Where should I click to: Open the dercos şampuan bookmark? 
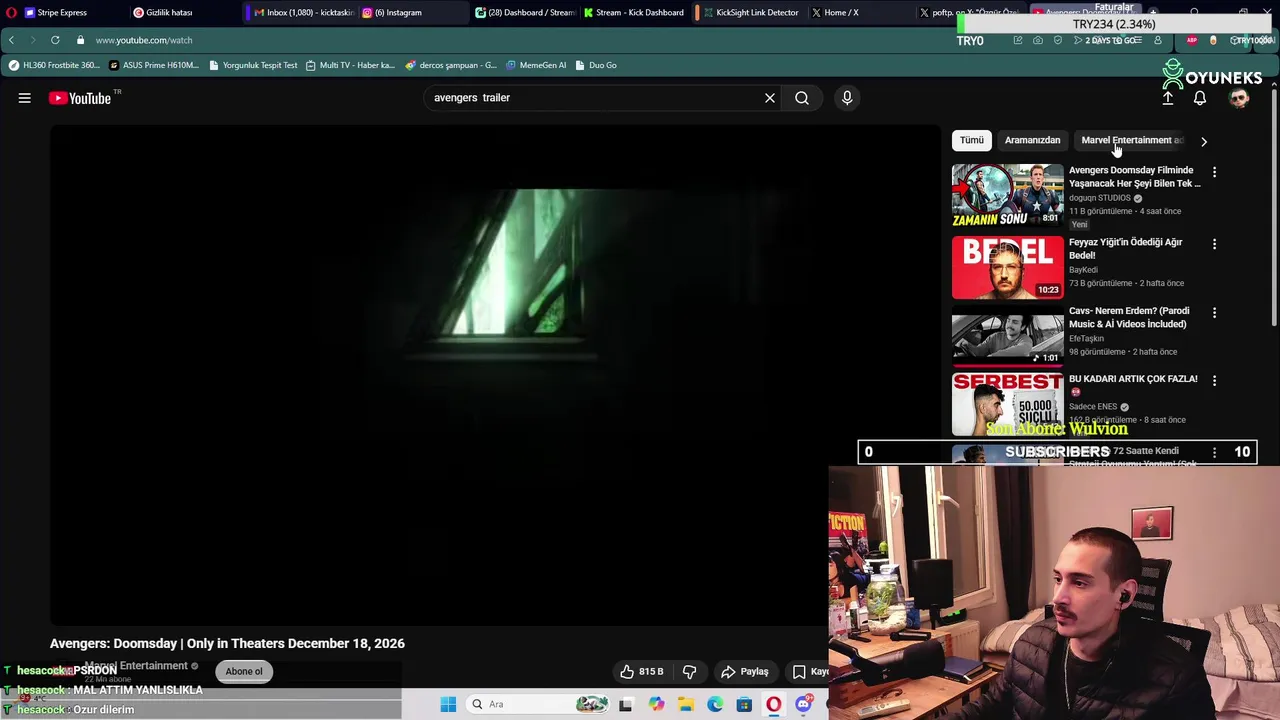[451, 65]
